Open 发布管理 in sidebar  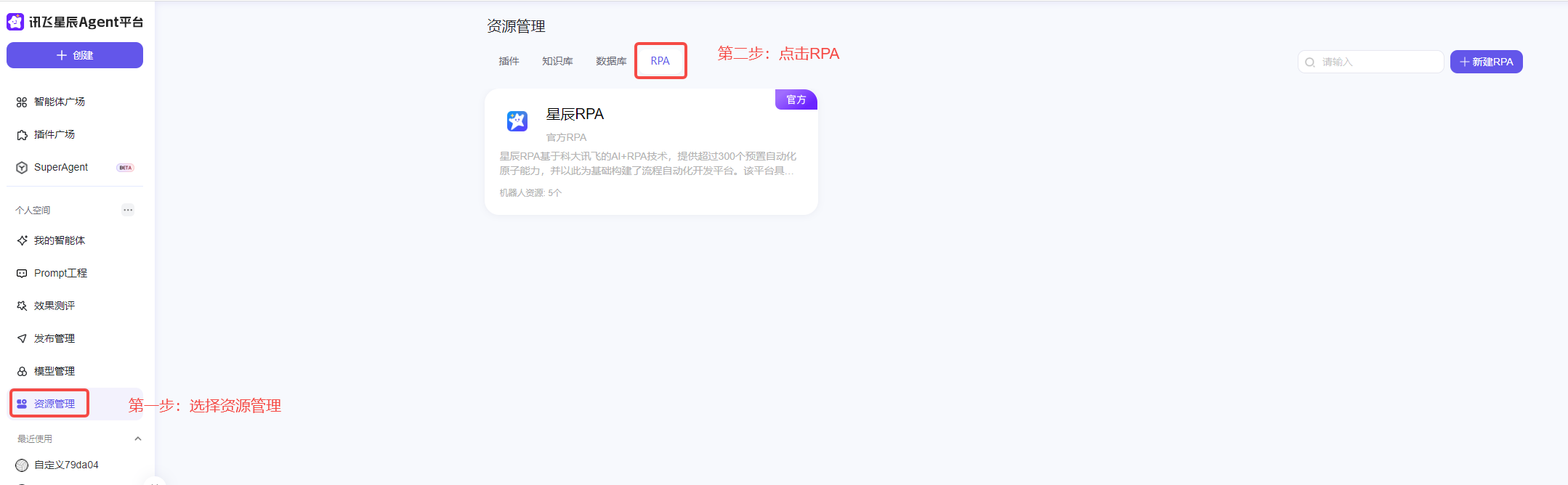tap(54, 338)
